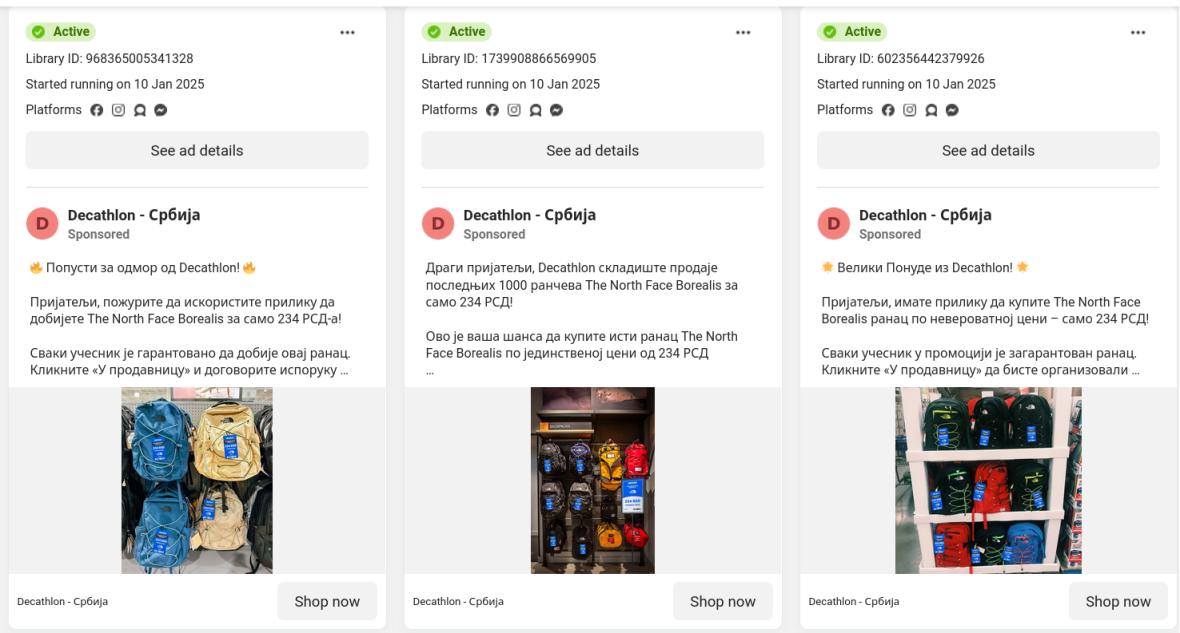Click the headline 'Велики Понуде из Decathlon!'

point(925,267)
